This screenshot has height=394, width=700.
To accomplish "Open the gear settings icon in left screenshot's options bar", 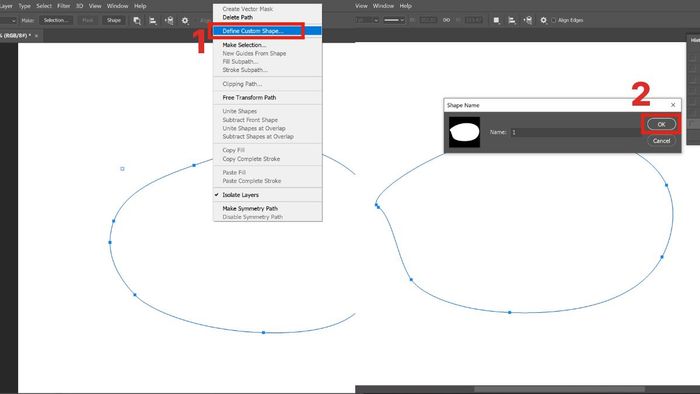I will click(x=185, y=21).
